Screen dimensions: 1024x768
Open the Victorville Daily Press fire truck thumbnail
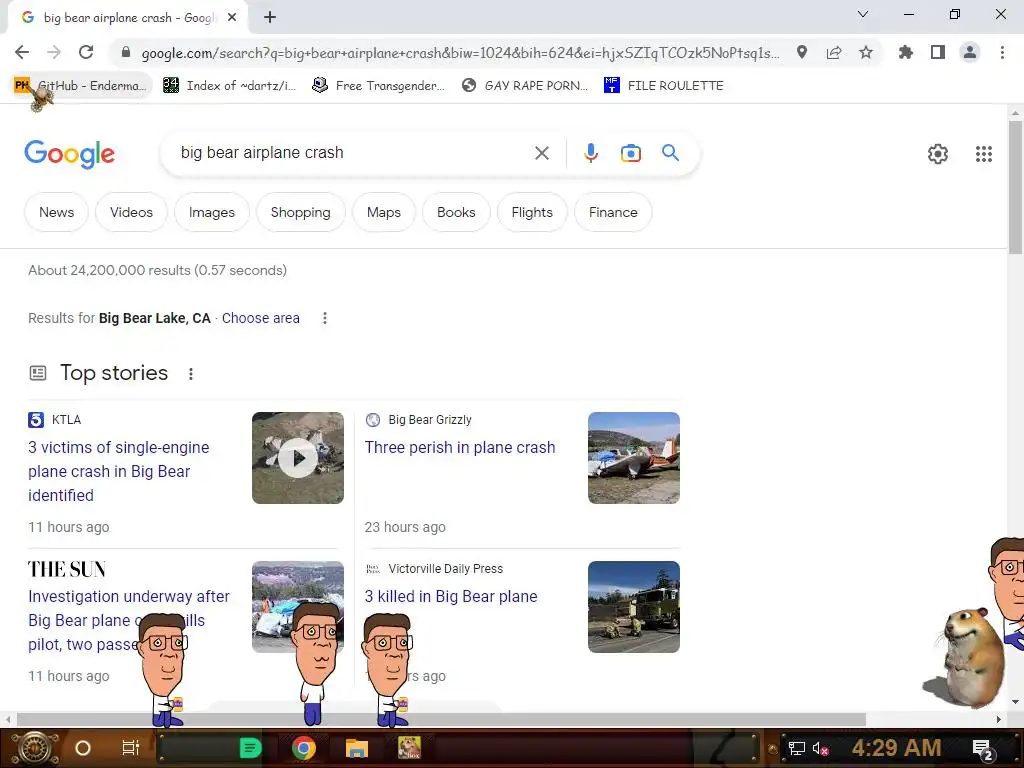click(633, 607)
